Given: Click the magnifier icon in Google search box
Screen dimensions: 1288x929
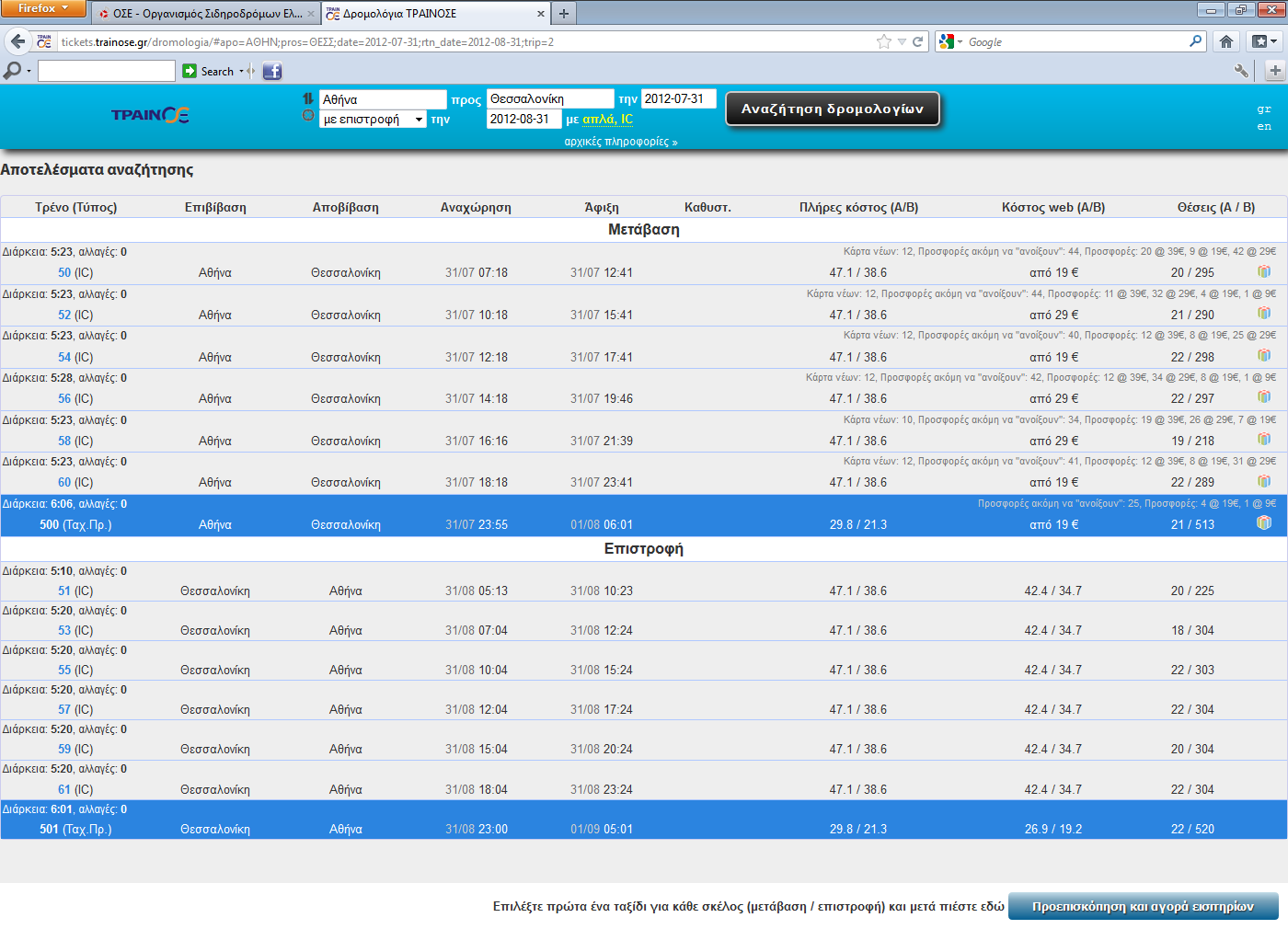Looking at the screenshot, I should pyautogui.click(x=1195, y=41).
